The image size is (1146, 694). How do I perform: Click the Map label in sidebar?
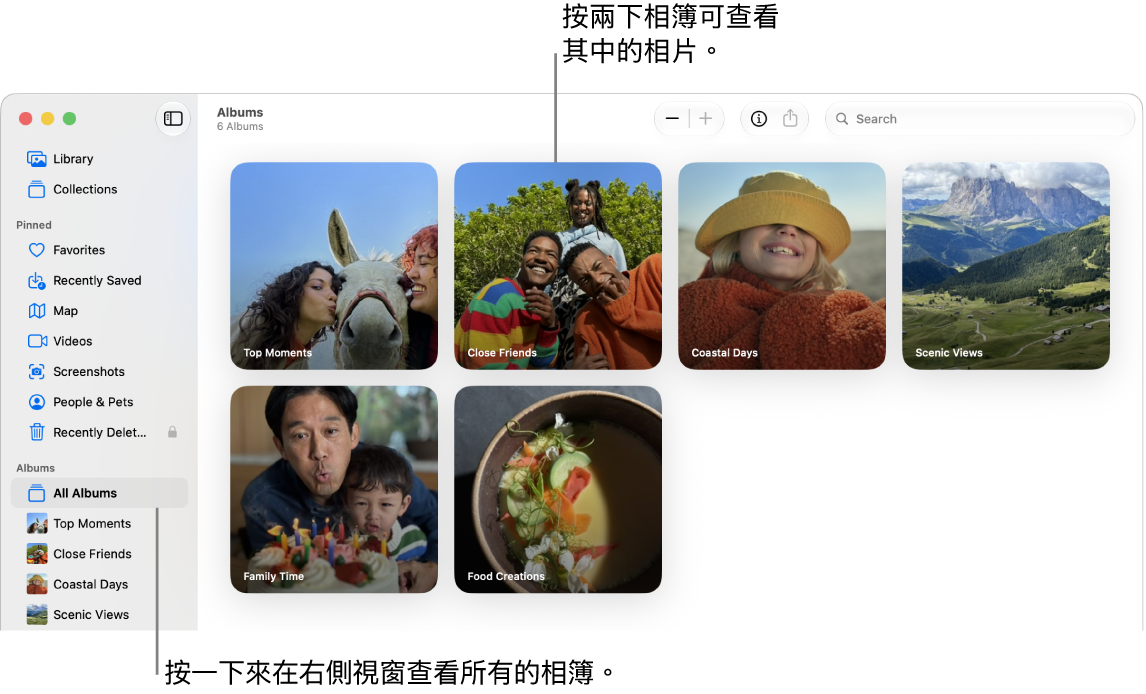click(65, 311)
